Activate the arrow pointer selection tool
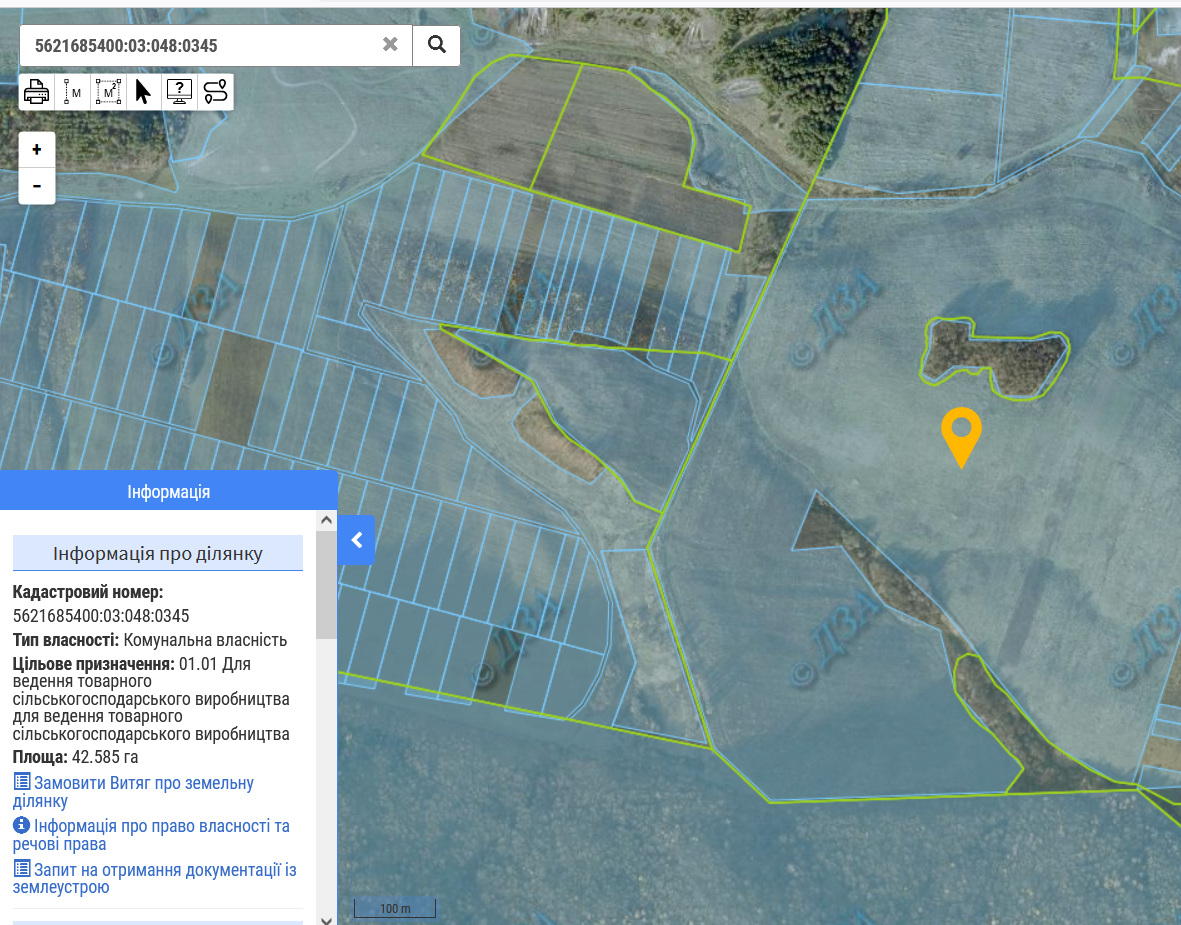 coord(143,92)
